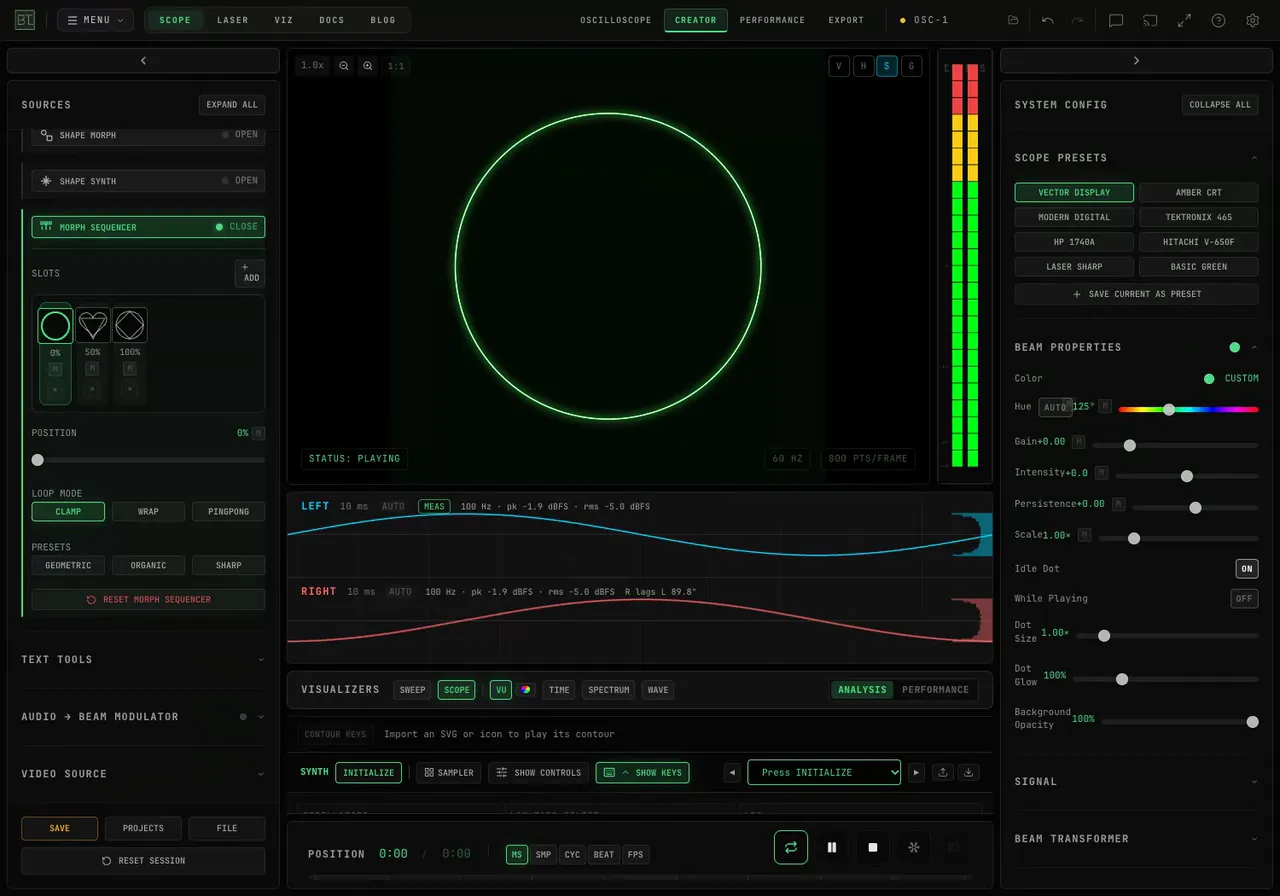Open the Press INITIALIZE preset dropdown
The height and width of the screenshot is (896, 1280).
coord(824,772)
